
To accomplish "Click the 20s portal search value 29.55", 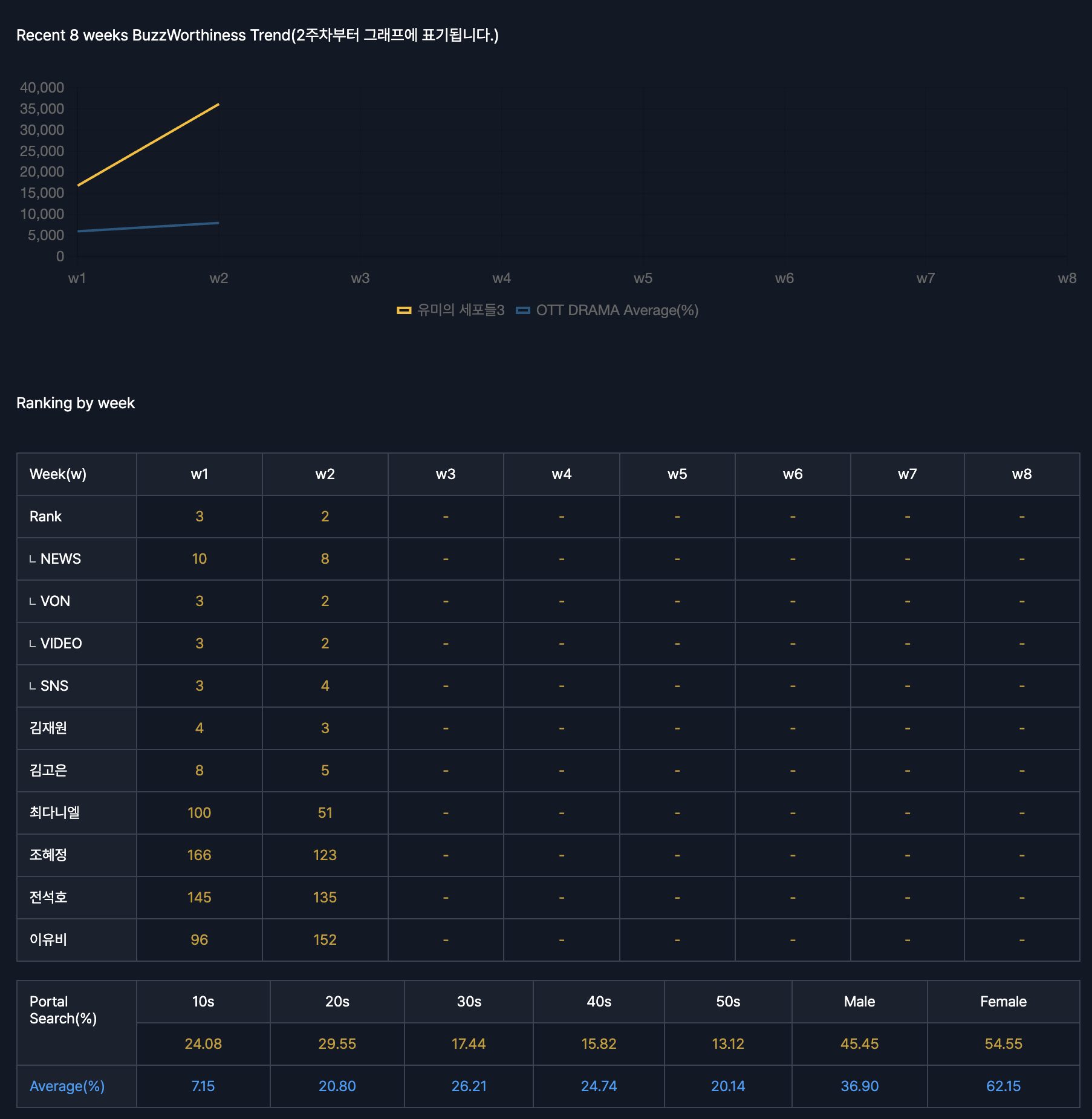I will 337,1044.
